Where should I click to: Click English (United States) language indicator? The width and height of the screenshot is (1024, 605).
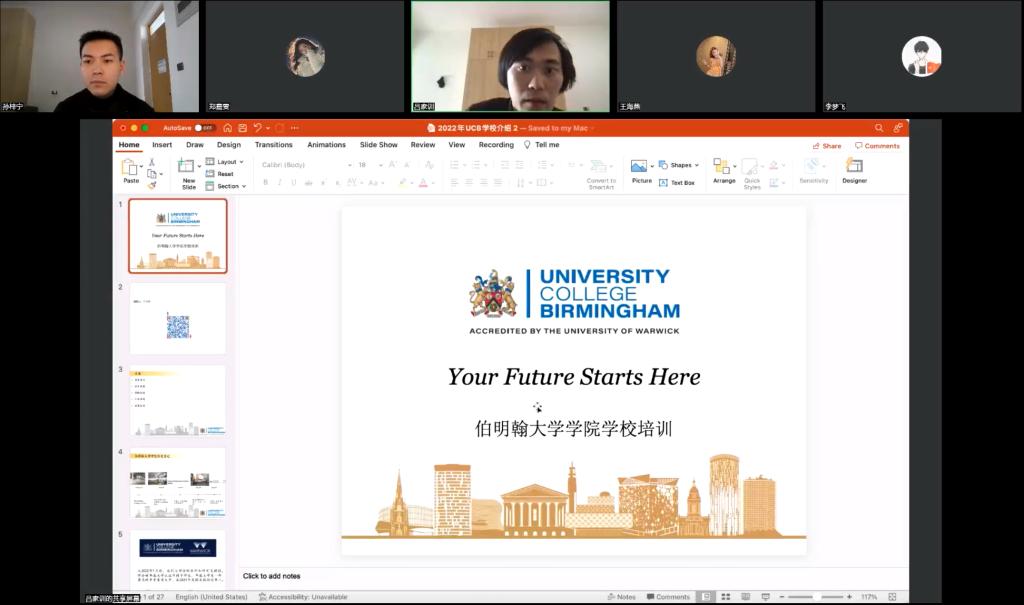pos(212,597)
